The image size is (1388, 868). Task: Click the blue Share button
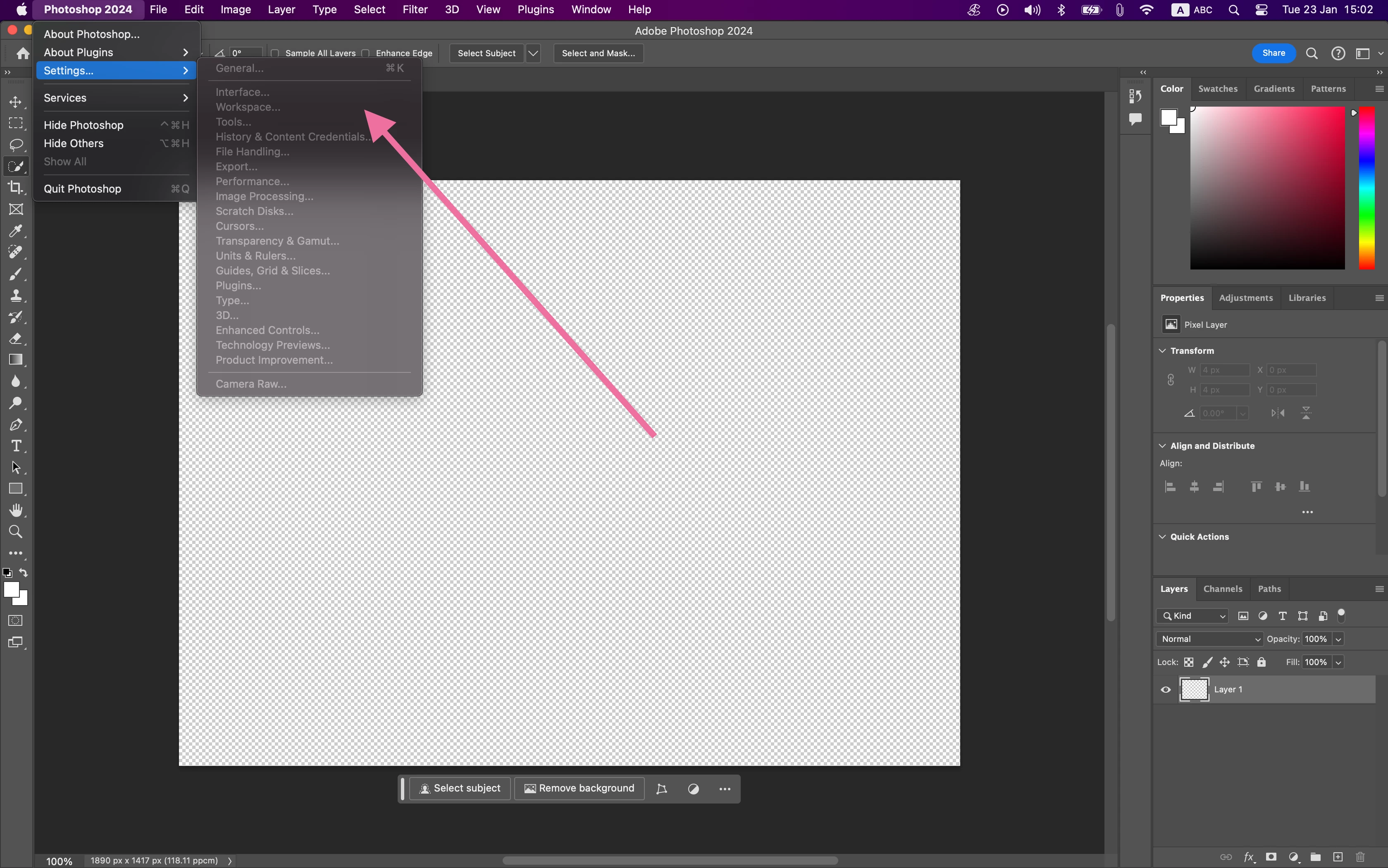click(x=1273, y=53)
